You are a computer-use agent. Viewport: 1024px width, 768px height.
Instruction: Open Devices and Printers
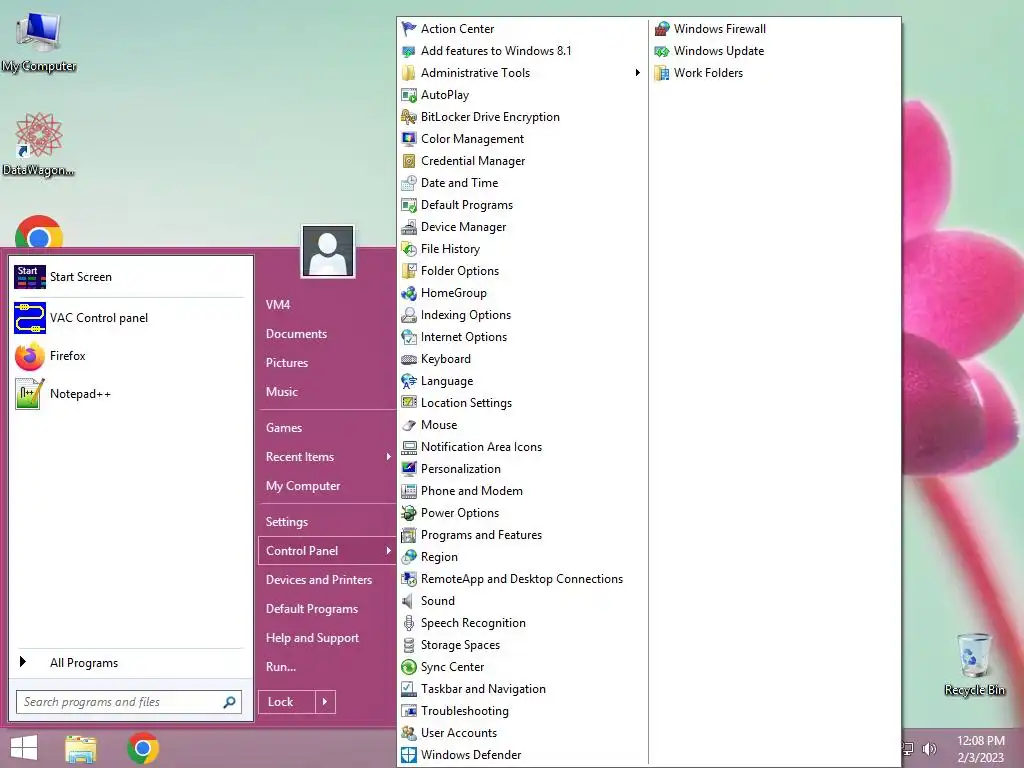[x=319, y=580]
